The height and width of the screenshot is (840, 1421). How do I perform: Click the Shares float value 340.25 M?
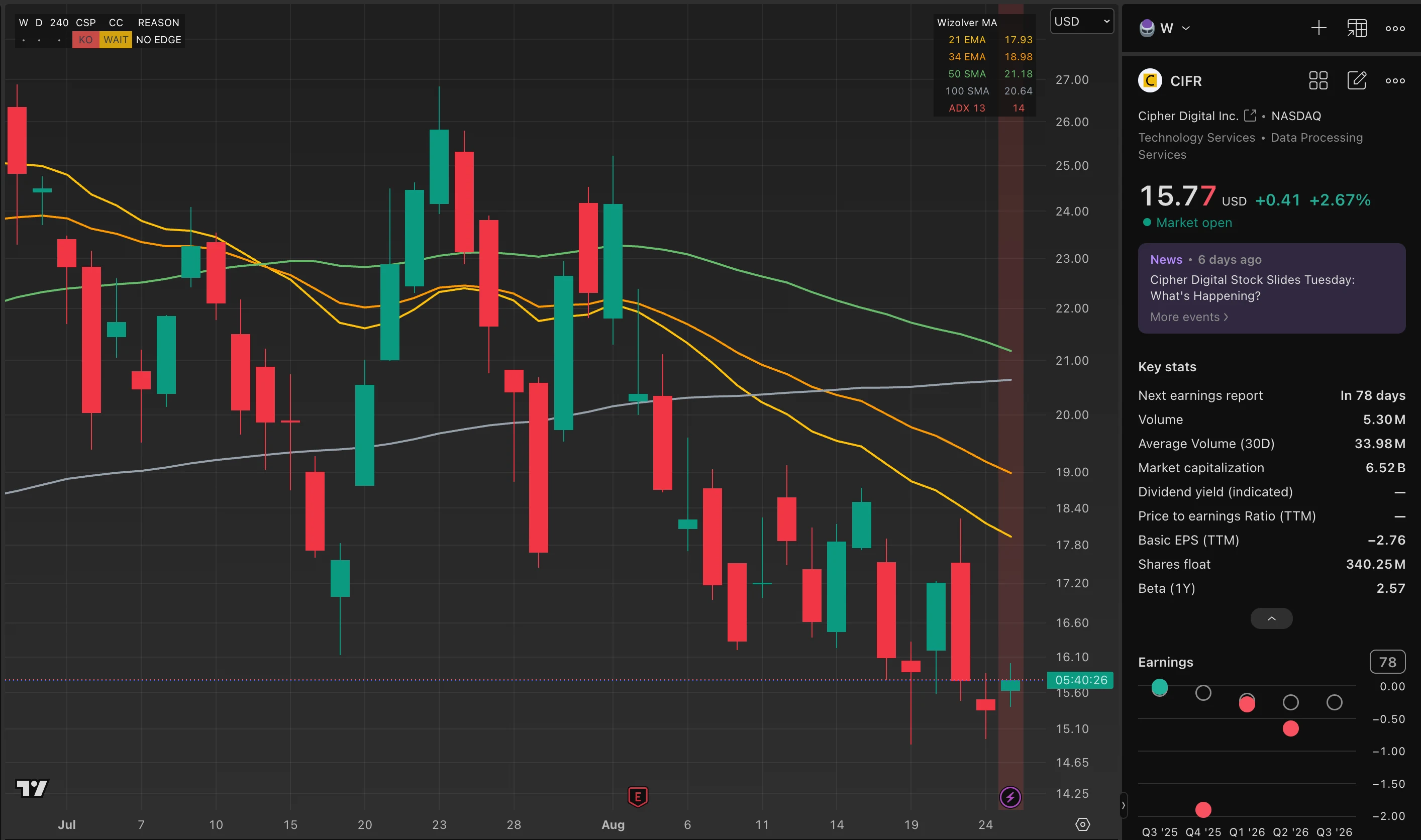[x=1375, y=564]
